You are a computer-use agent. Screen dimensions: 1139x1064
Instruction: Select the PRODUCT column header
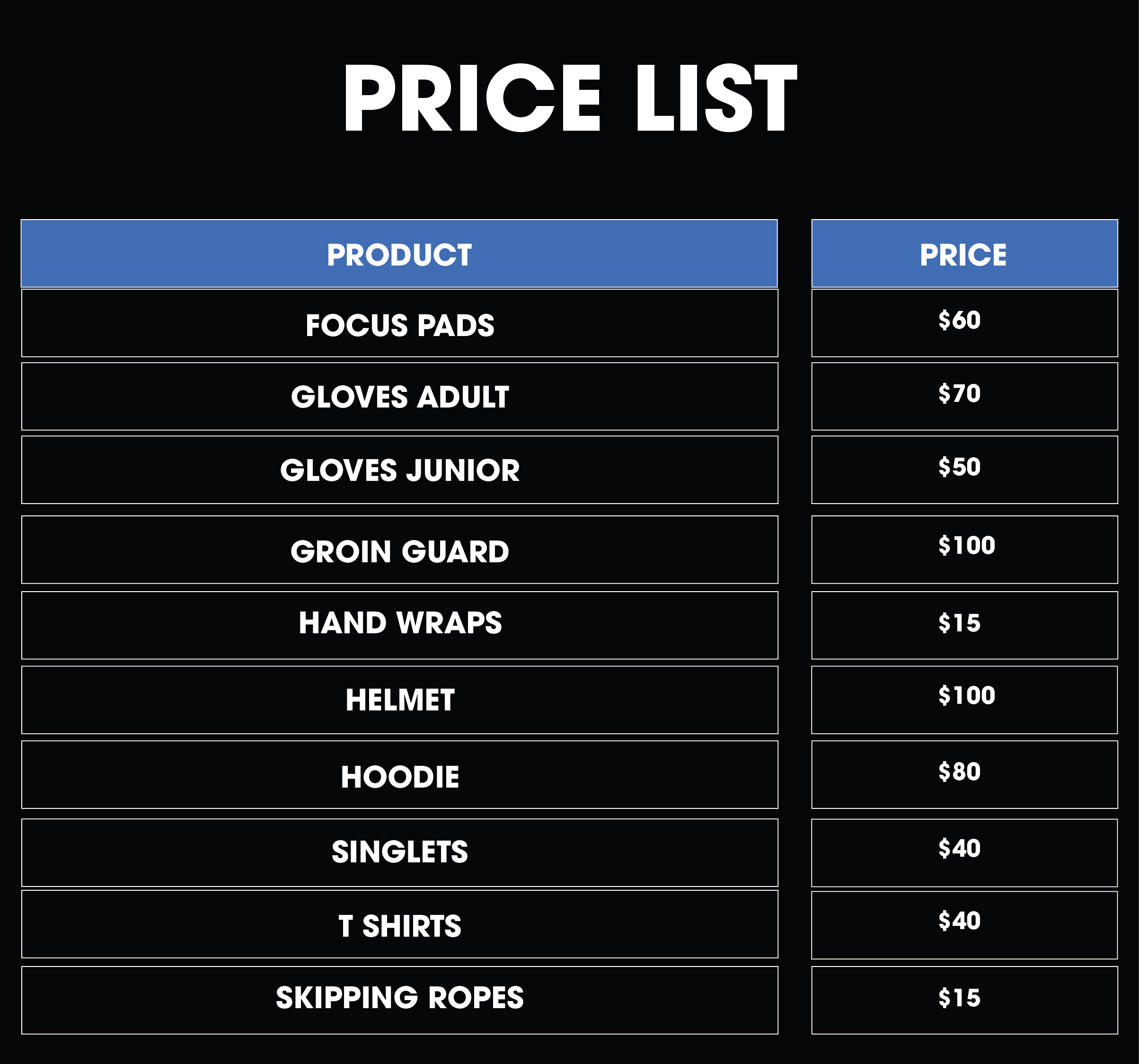(399, 253)
